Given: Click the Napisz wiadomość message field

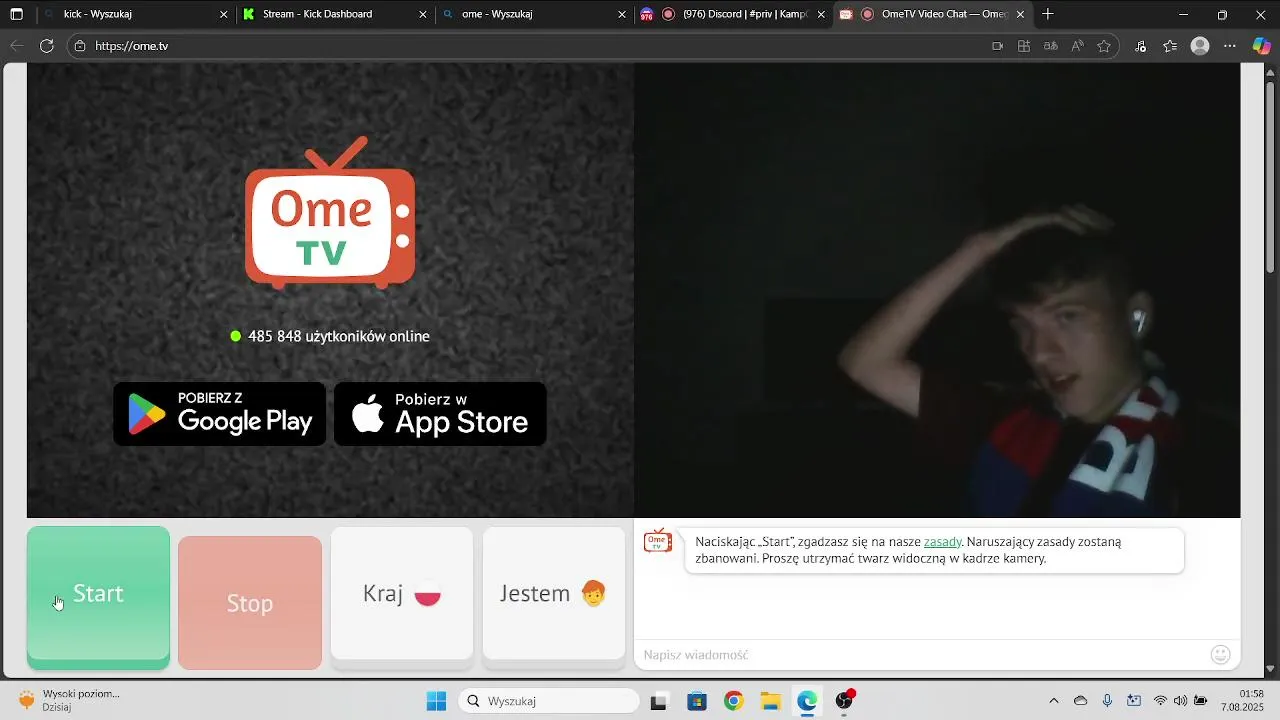Looking at the screenshot, I should [x=920, y=655].
